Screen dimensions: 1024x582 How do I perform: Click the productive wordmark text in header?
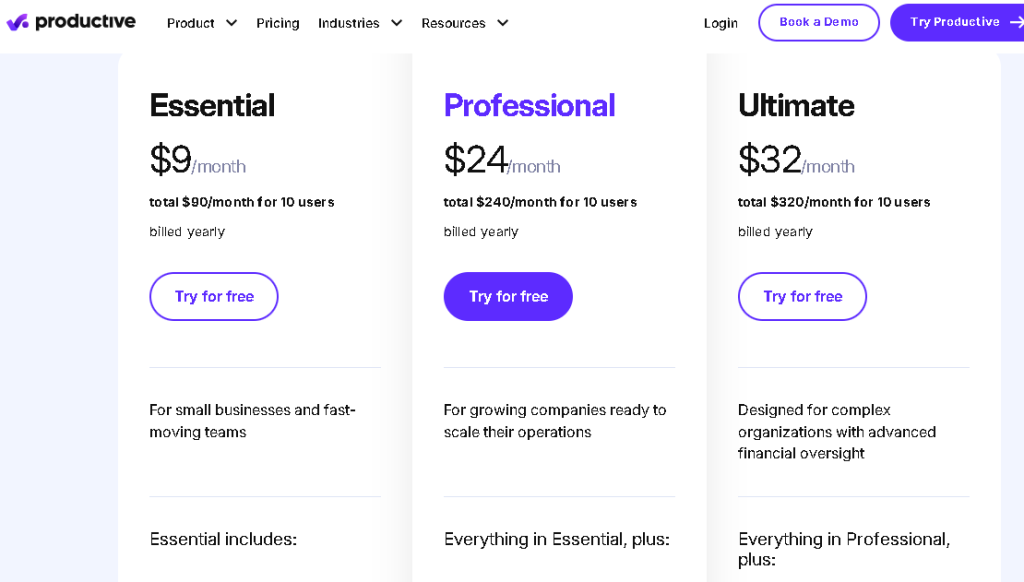click(85, 22)
